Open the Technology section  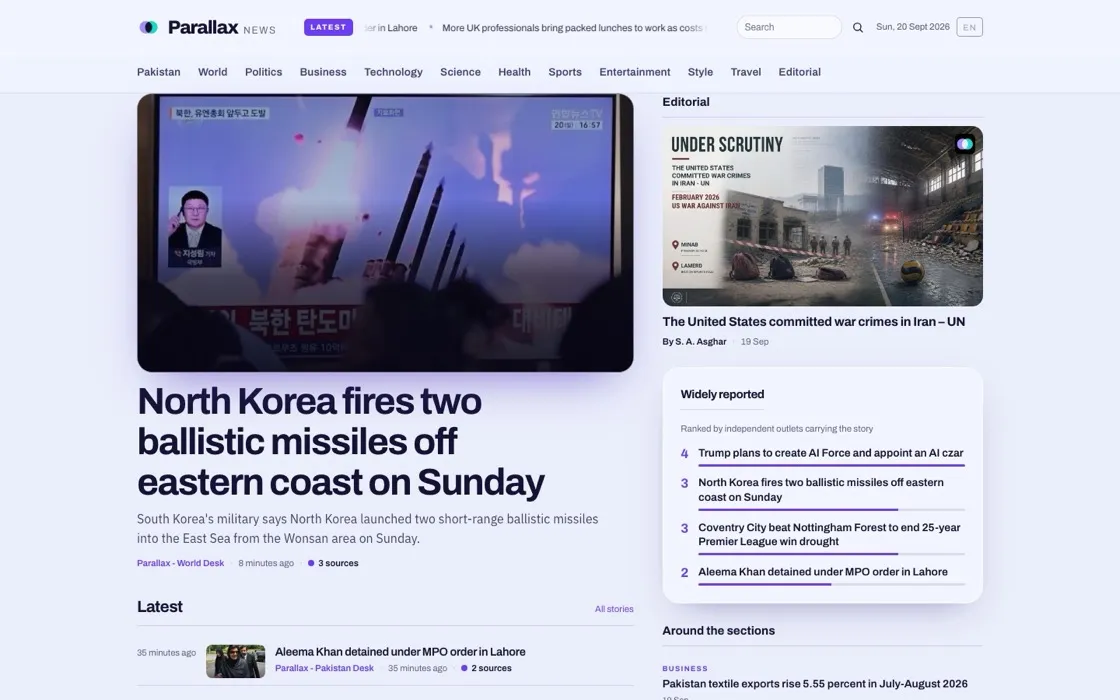click(x=394, y=72)
